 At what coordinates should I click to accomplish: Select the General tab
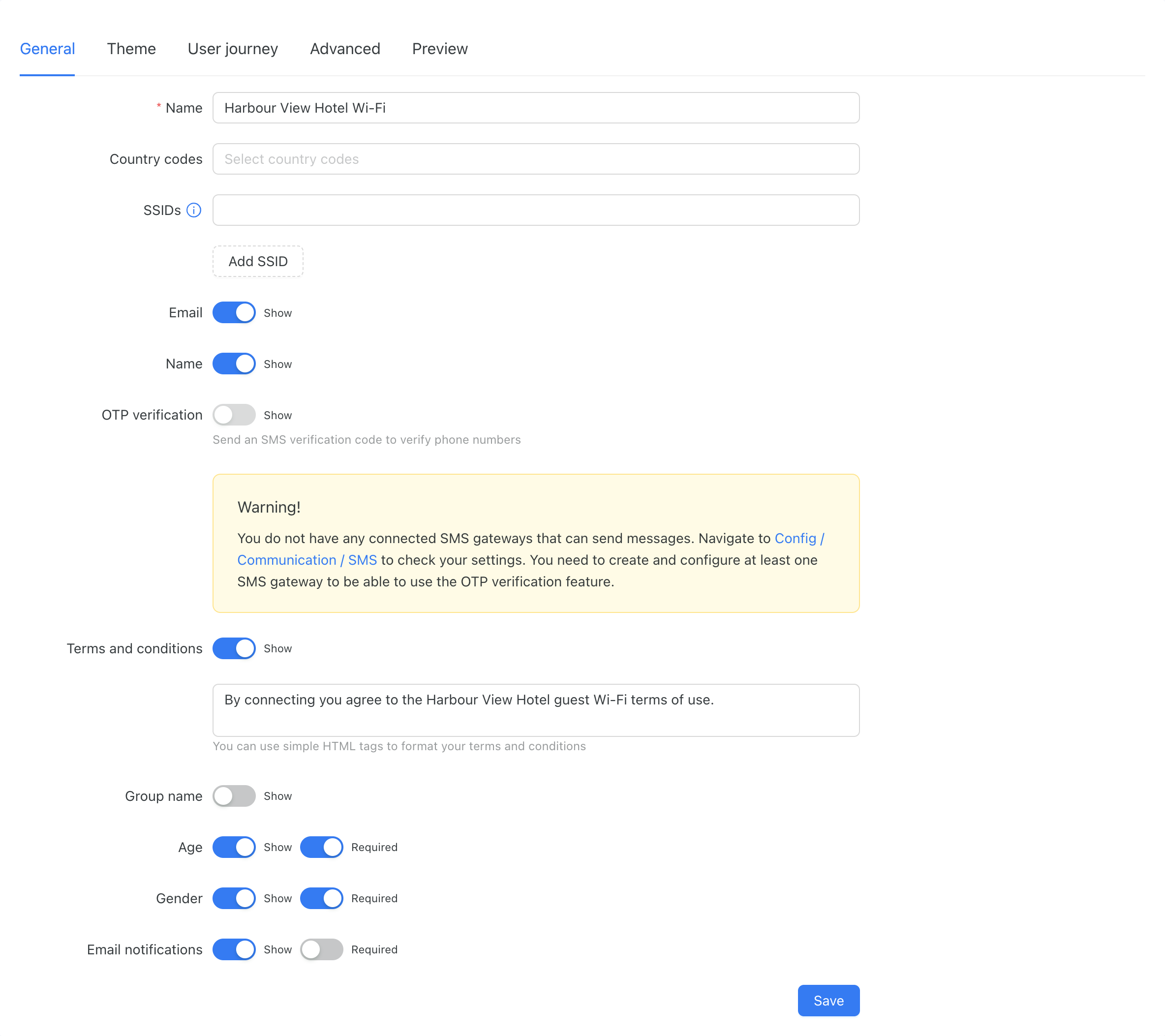point(47,49)
